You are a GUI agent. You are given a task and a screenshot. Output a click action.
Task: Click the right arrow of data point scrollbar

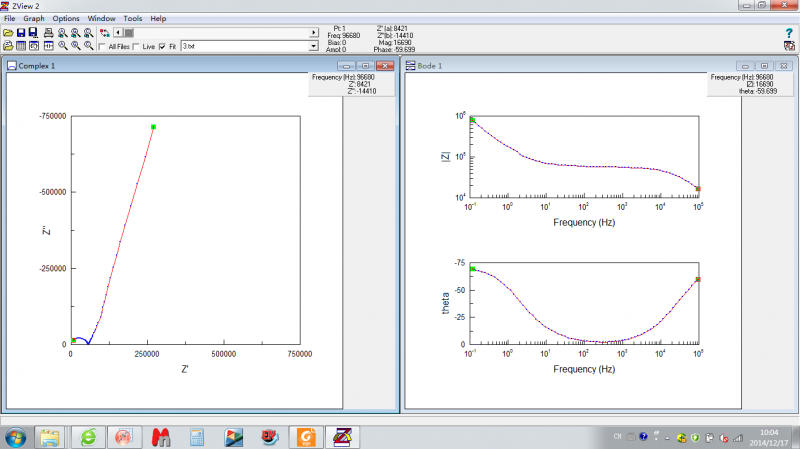(x=314, y=33)
